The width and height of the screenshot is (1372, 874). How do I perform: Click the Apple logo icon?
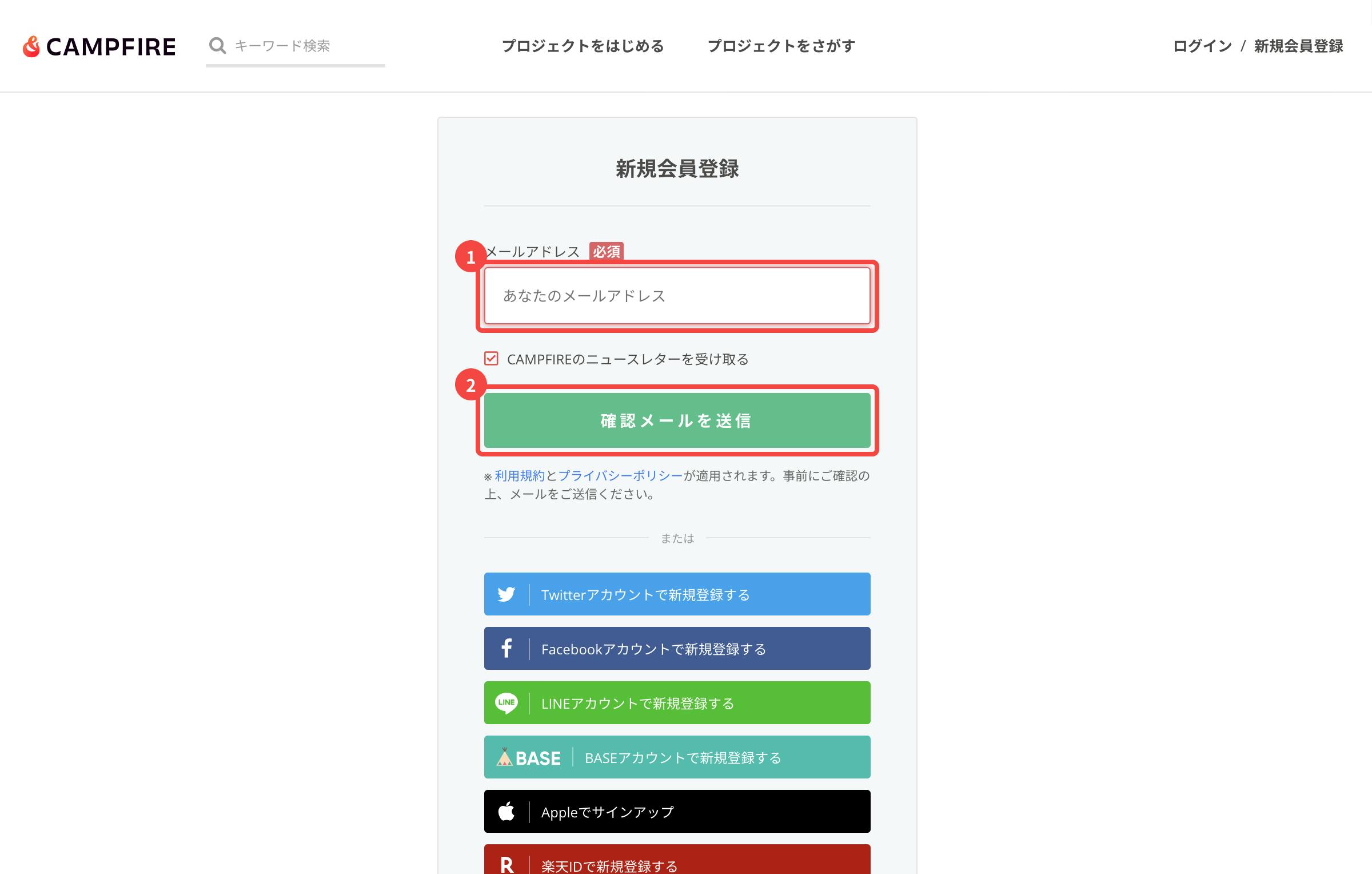pos(506,812)
